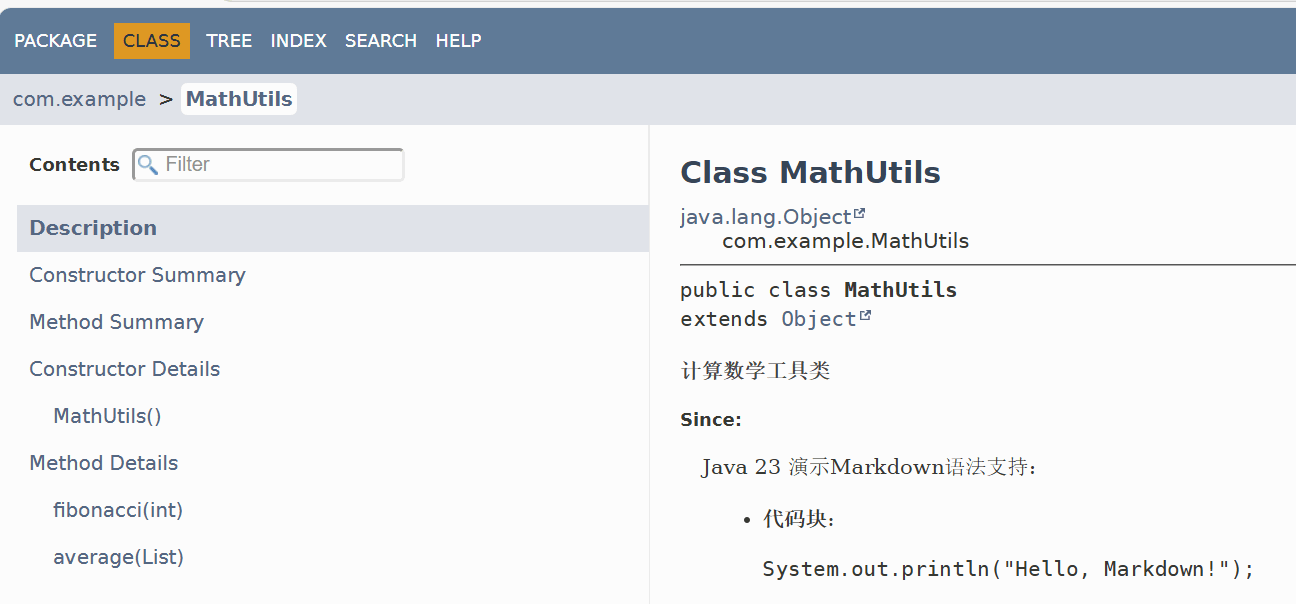The image size is (1296, 604).
Task: Go to Constructor Details section
Action: pyautogui.click(x=124, y=369)
